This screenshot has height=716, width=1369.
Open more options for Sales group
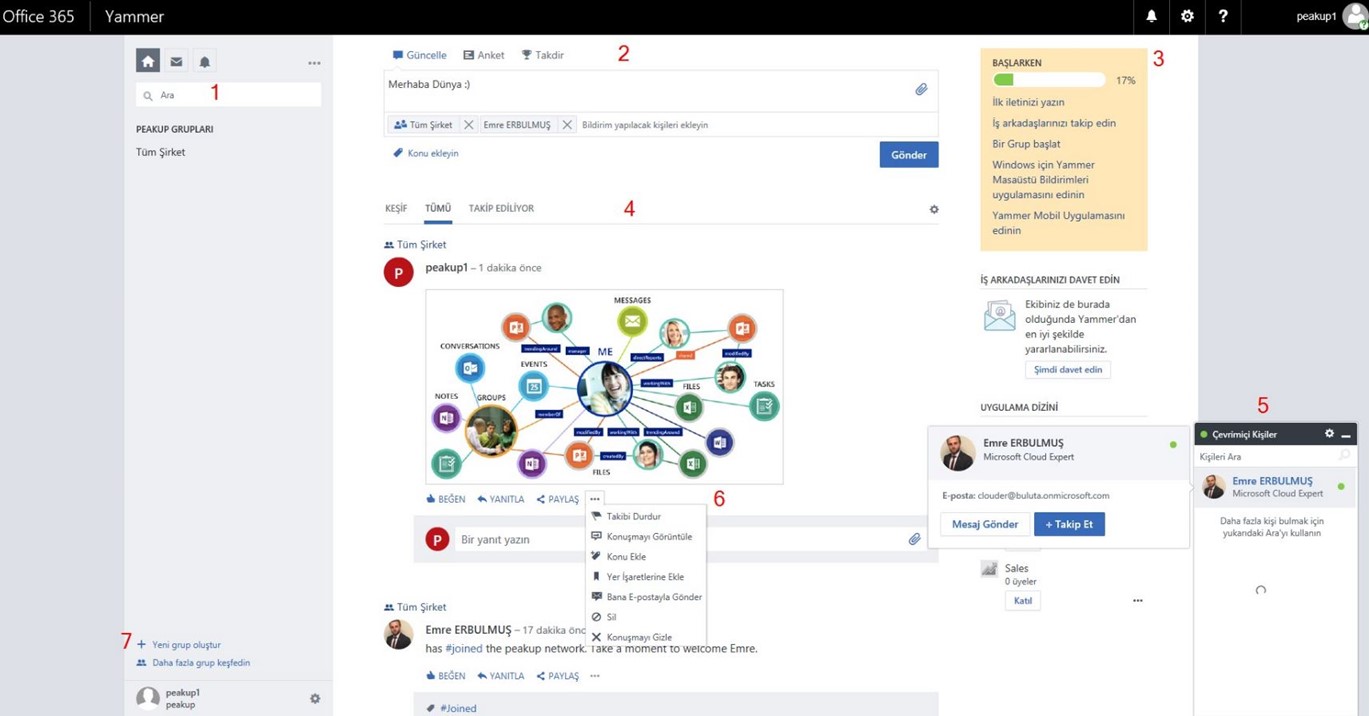click(x=1138, y=601)
